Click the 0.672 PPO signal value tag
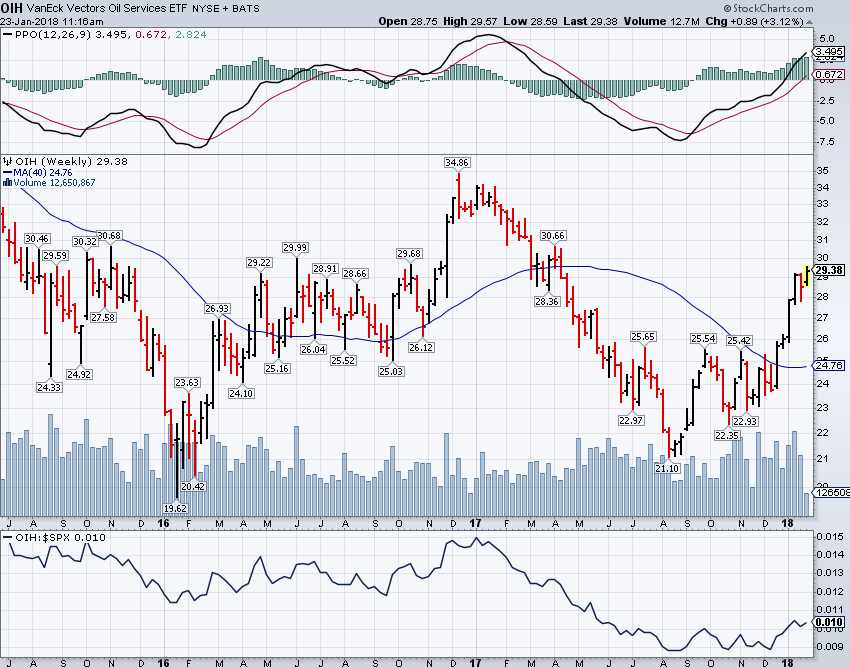The width and height of the screenshot is (850, 668). [830, 75]
